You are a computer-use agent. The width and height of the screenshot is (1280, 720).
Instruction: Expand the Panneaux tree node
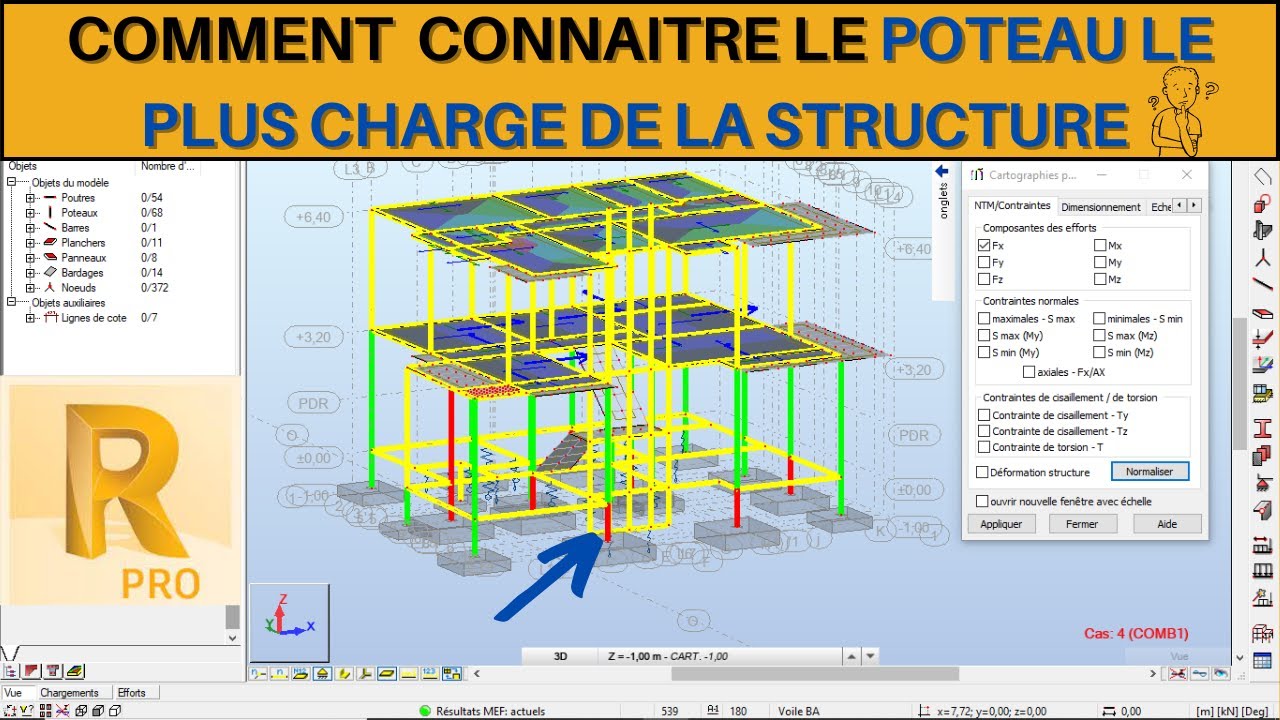[x=30, y=258]
